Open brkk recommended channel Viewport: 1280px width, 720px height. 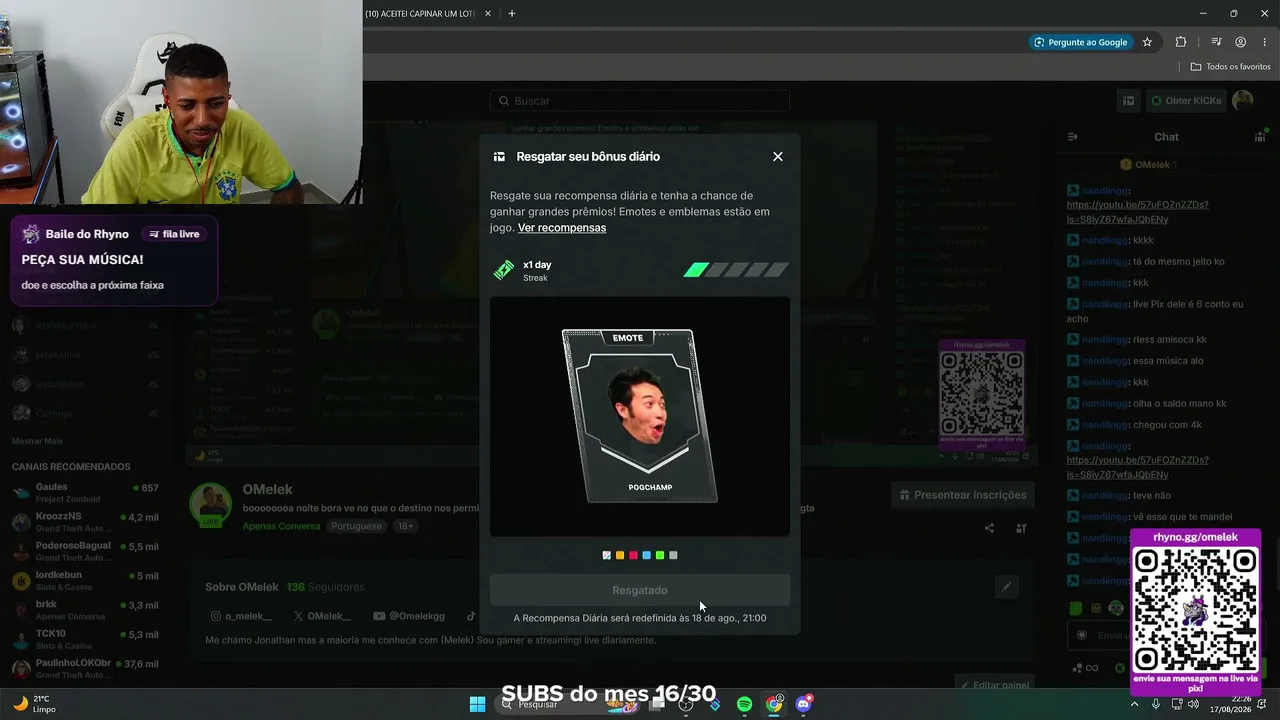(x=85, y=610)
